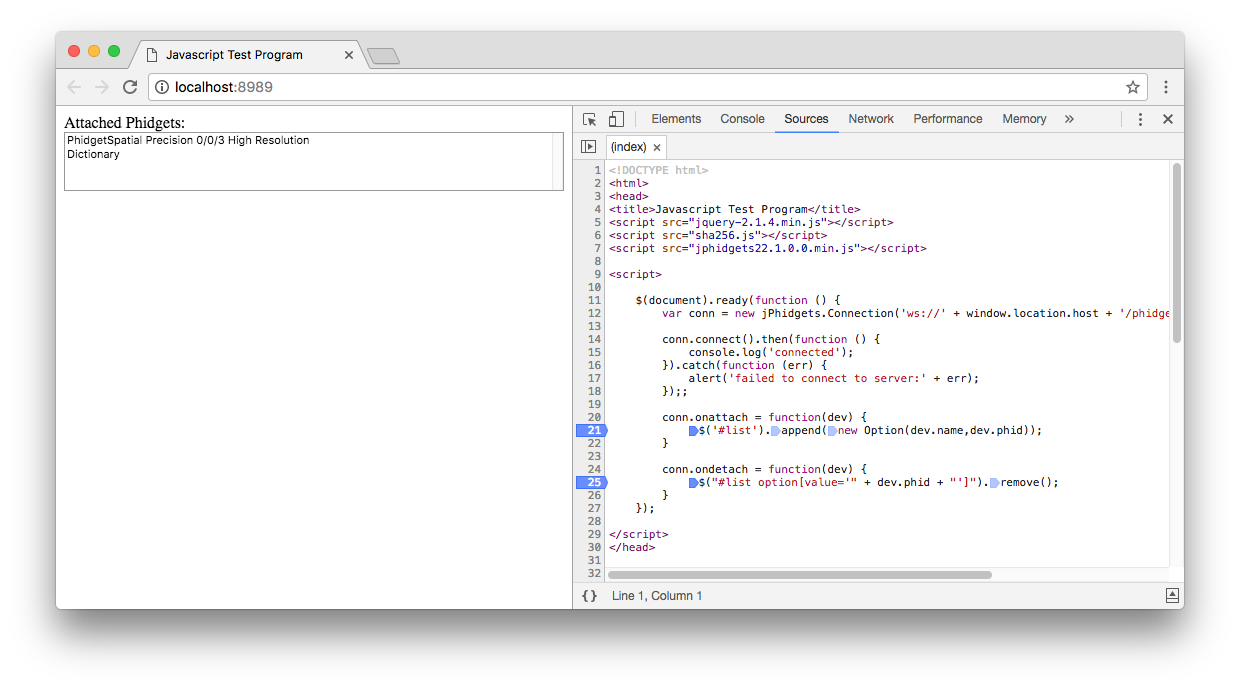Show more DevTools tabs with chevron
The image size is (1240, 689).
[x=1069, y=119]
